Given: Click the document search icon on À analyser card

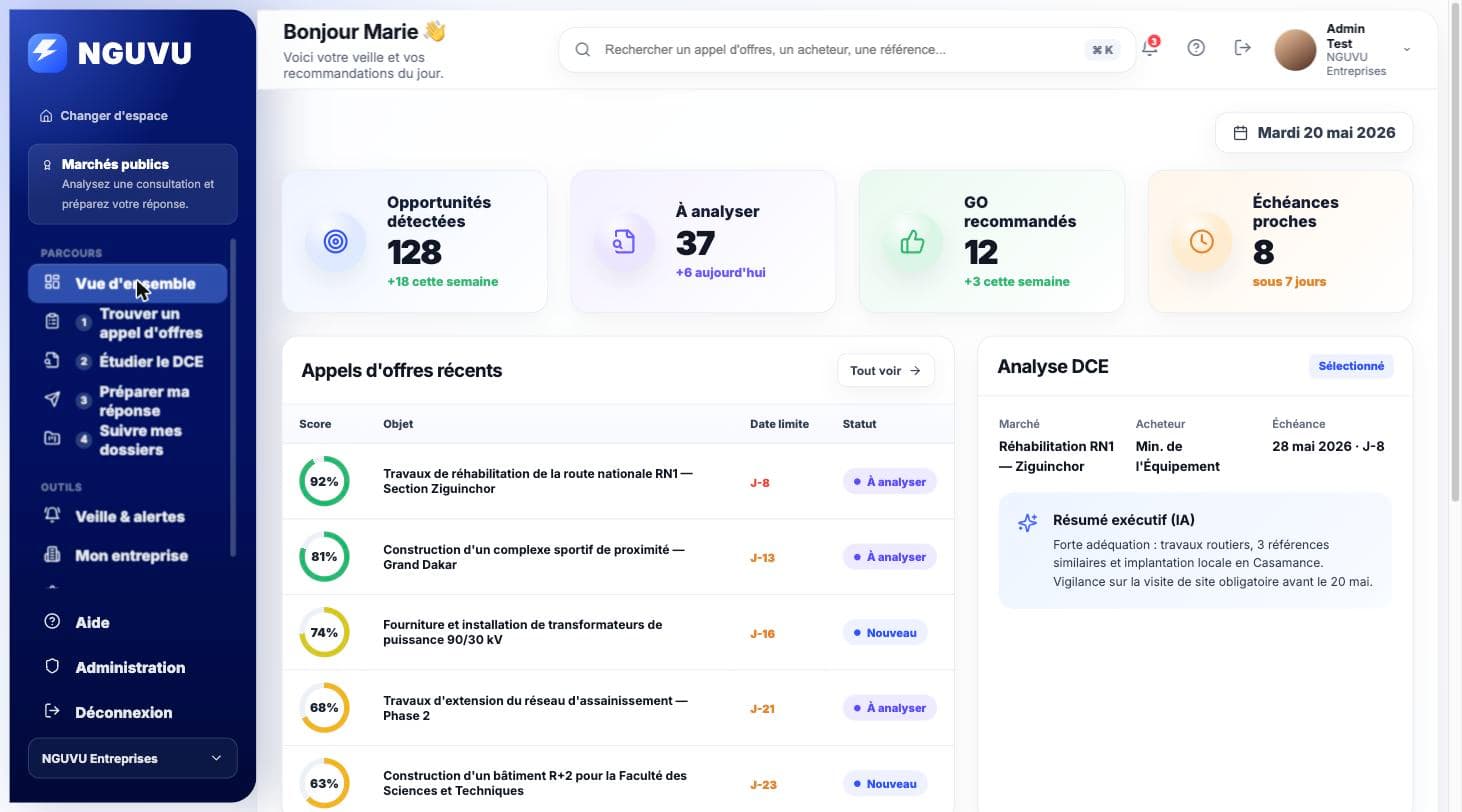Looking at the screenshot, I should click(x=624, y=241).
